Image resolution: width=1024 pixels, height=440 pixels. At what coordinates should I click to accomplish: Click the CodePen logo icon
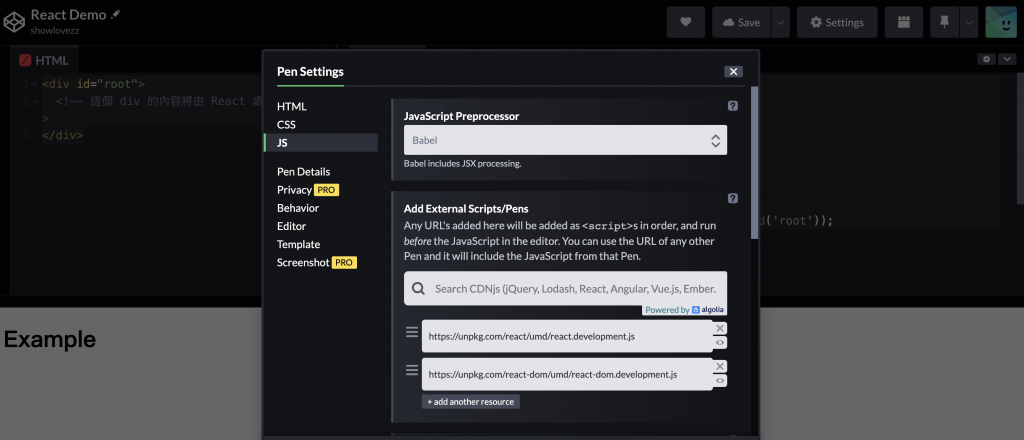tap(14, 21)
